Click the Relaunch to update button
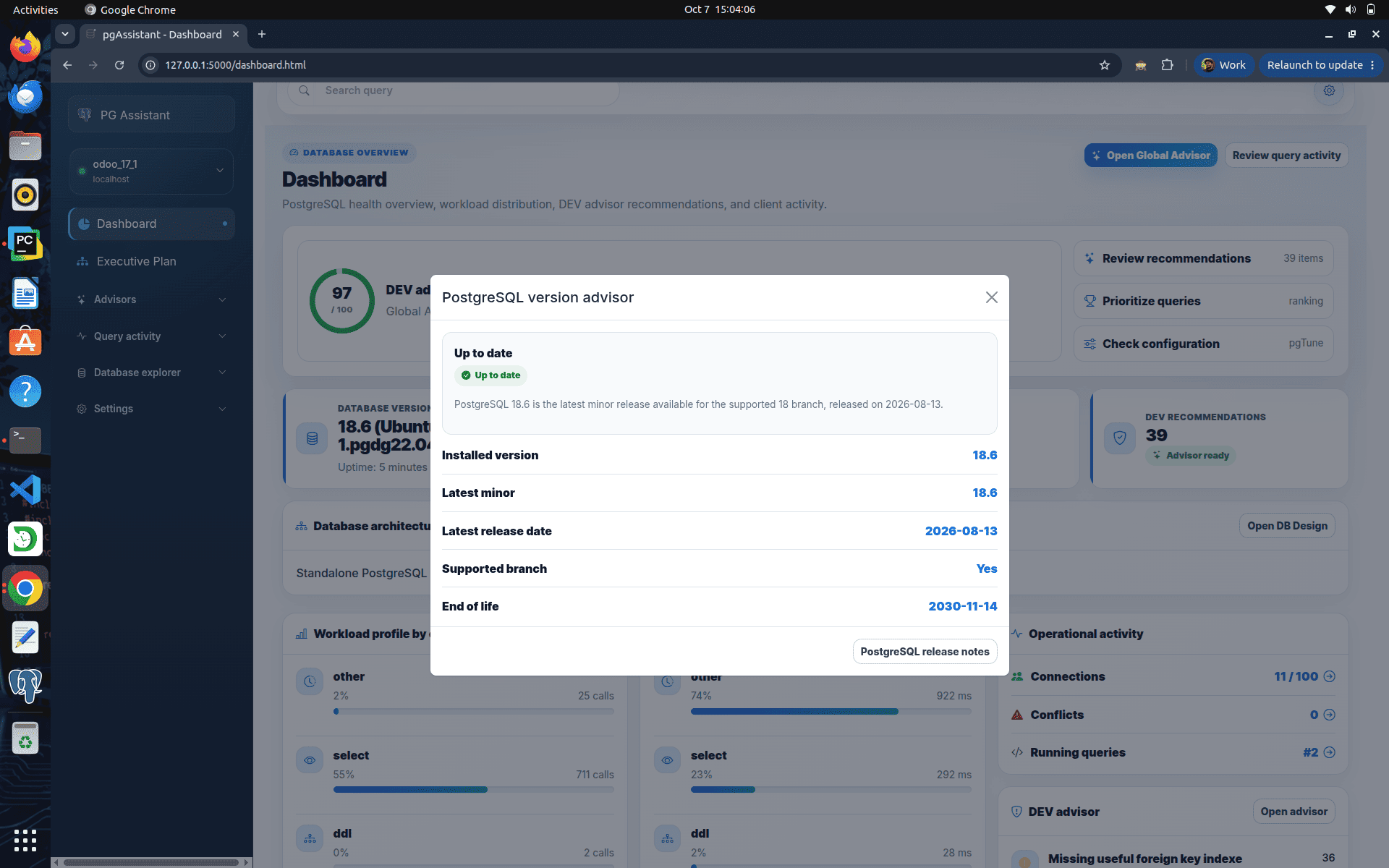 [x=1321, y=65]
